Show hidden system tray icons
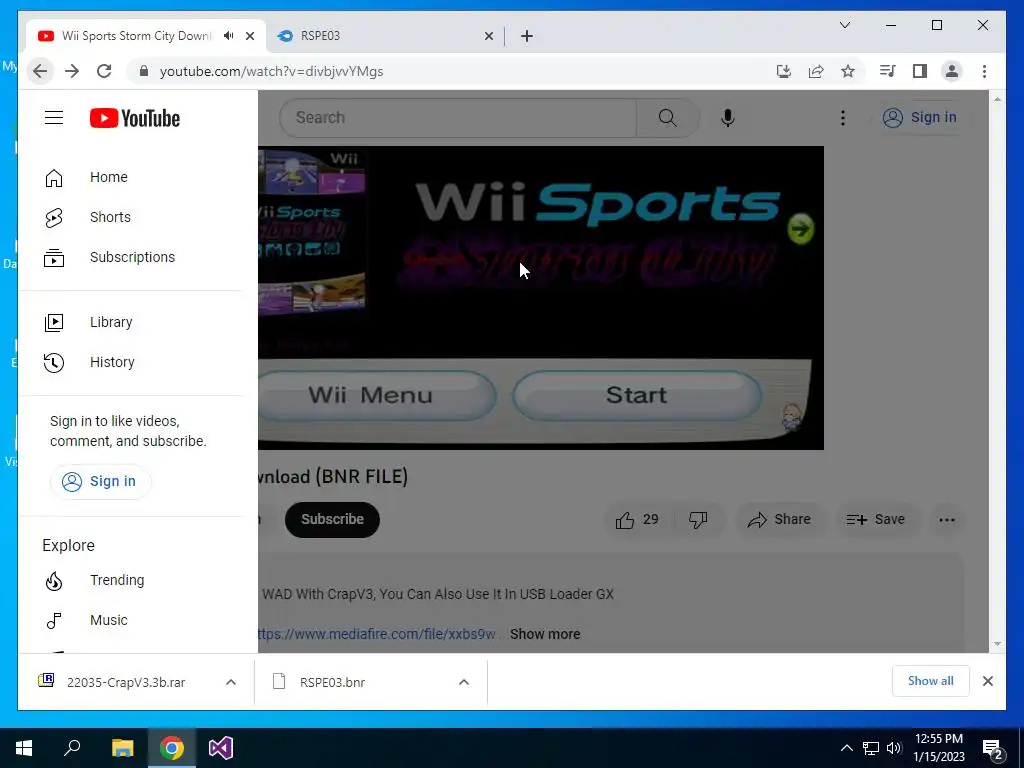Screen dimensions: 1024x768 click(x=846, y=748)
